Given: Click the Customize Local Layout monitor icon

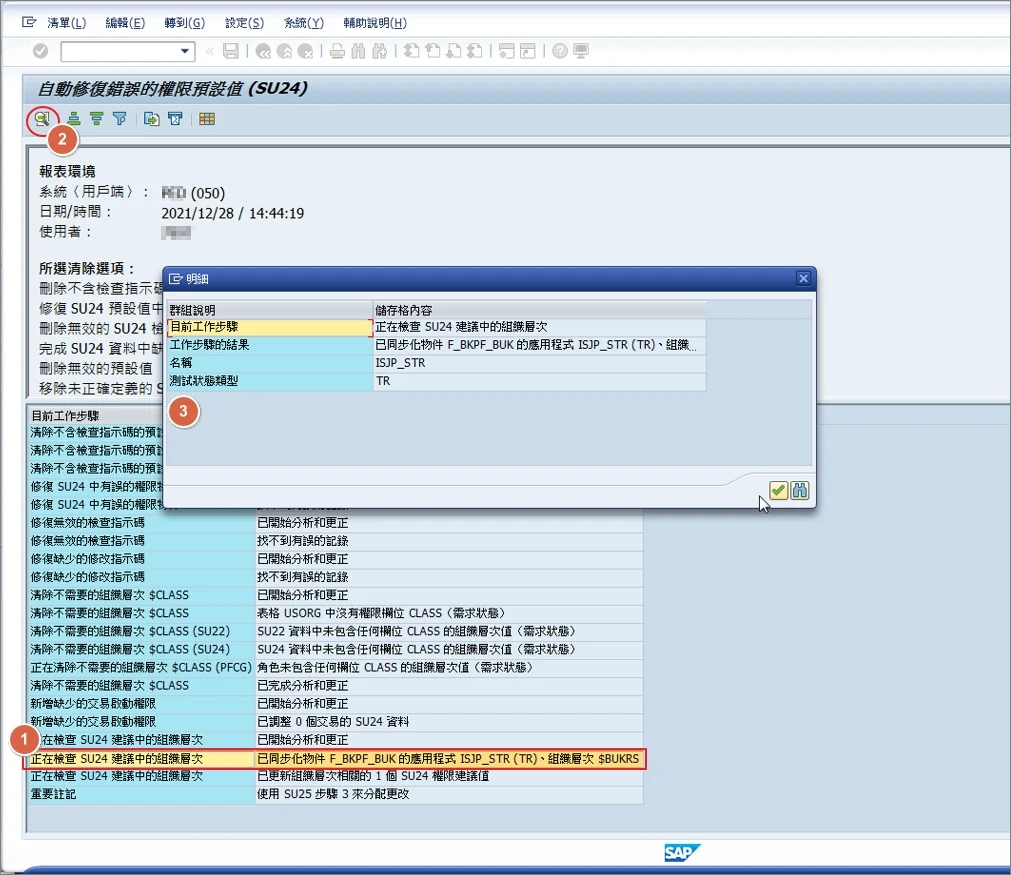Looking at the screenshot, I should [581, 51].
